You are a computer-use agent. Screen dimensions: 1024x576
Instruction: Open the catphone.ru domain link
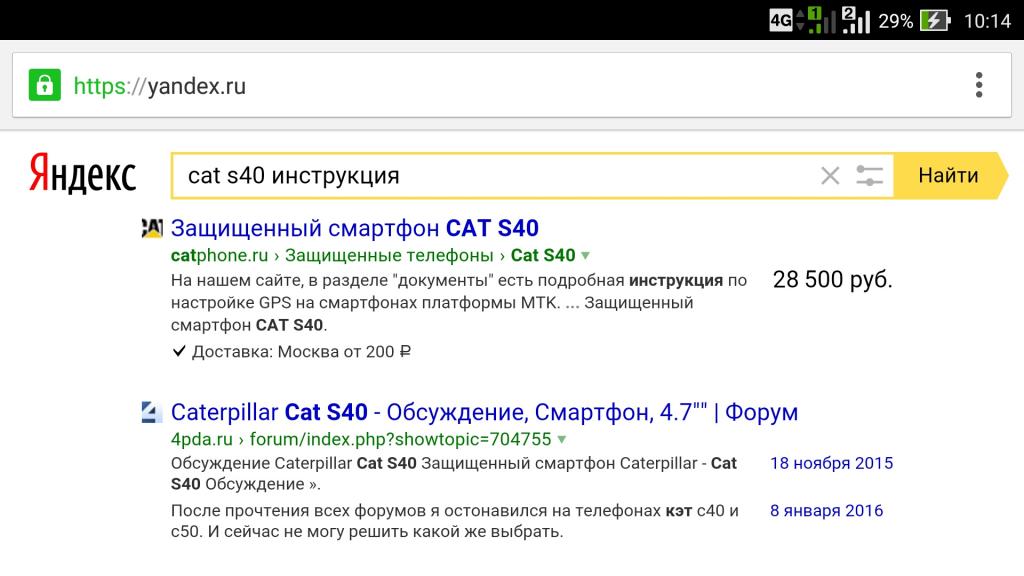click(219, 255)
